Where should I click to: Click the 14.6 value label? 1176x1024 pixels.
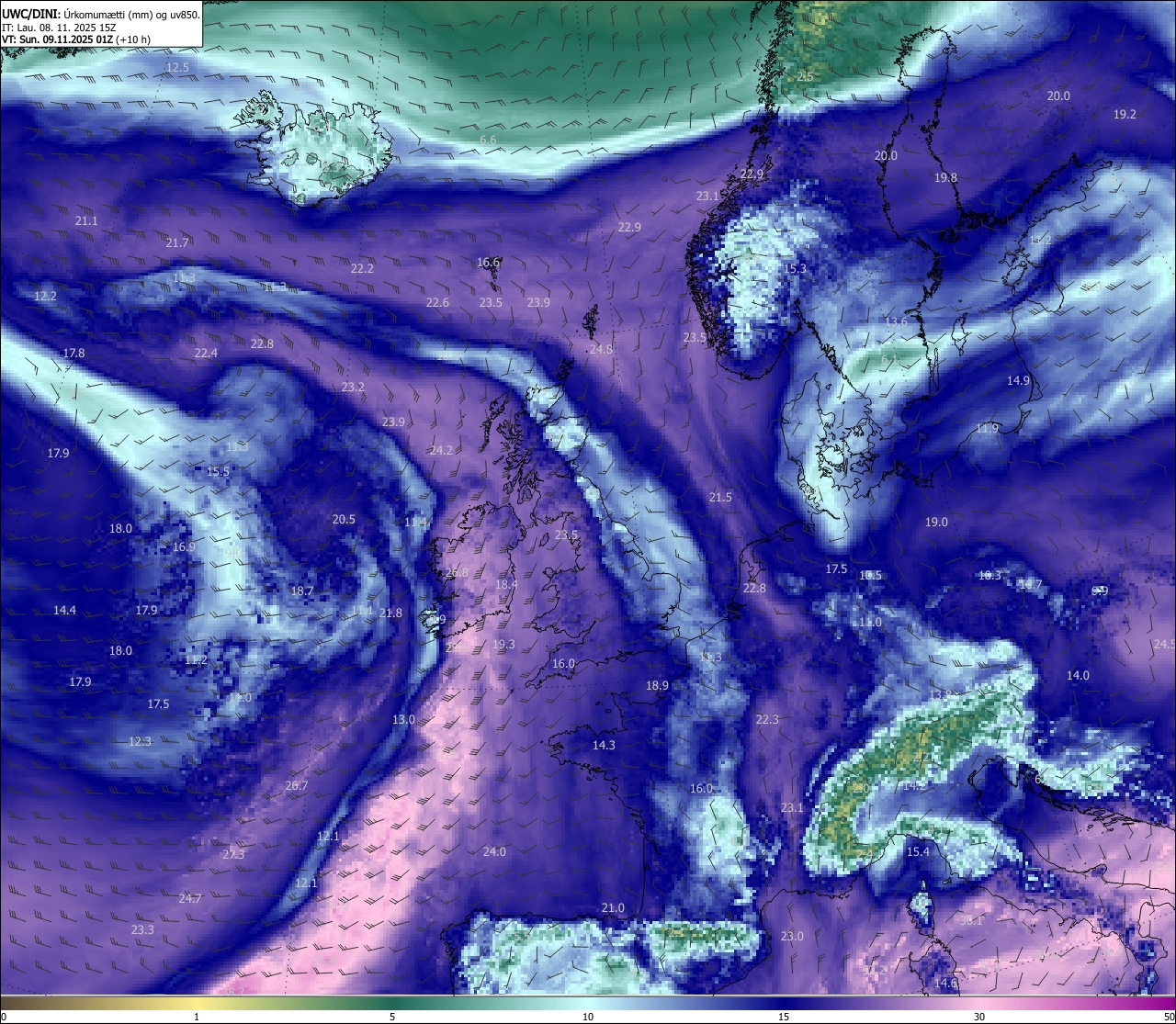945,983
